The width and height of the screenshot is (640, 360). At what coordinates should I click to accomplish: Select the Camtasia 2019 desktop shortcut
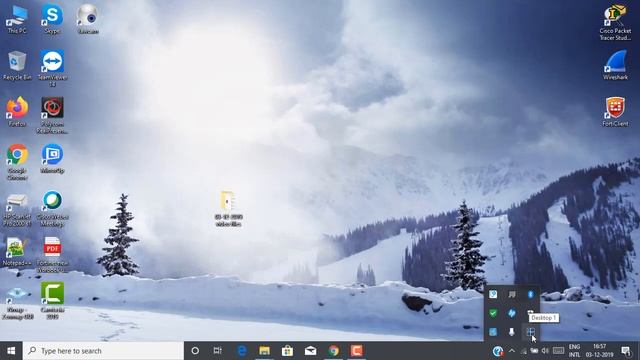coord(52,301)
